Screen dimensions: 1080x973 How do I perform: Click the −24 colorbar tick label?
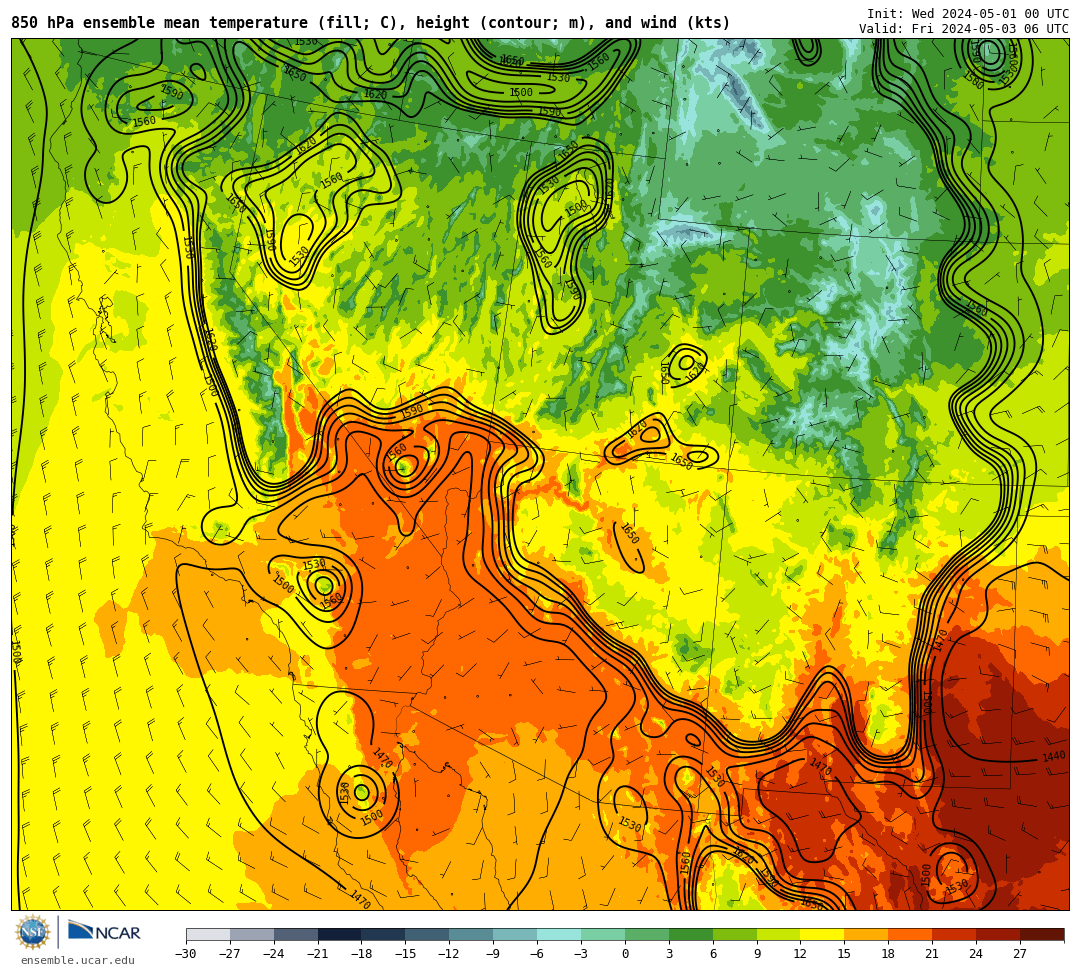274,954
